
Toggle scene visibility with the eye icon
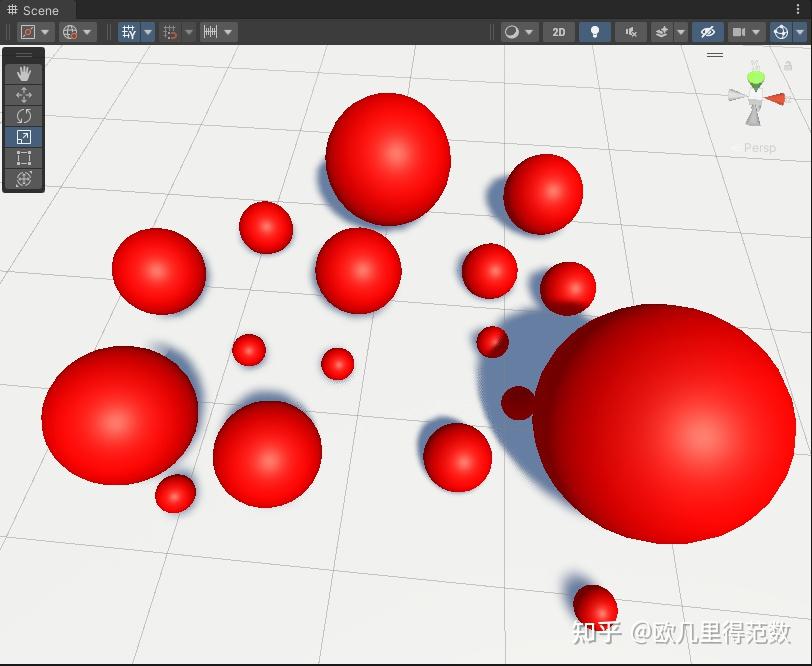click(707, 31)
